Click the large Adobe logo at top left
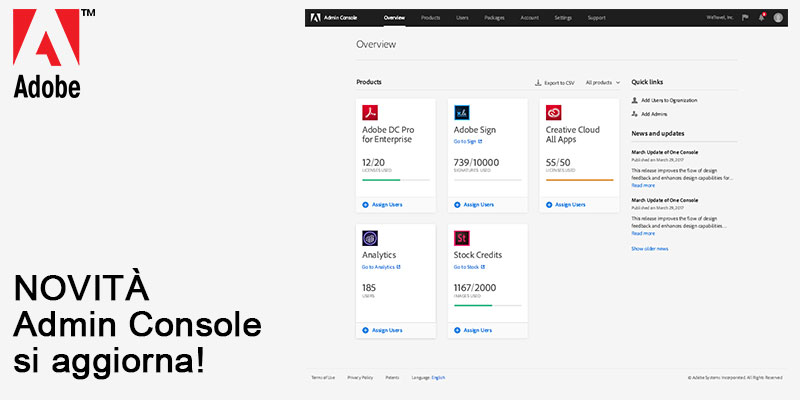 [x=46, y=54]
